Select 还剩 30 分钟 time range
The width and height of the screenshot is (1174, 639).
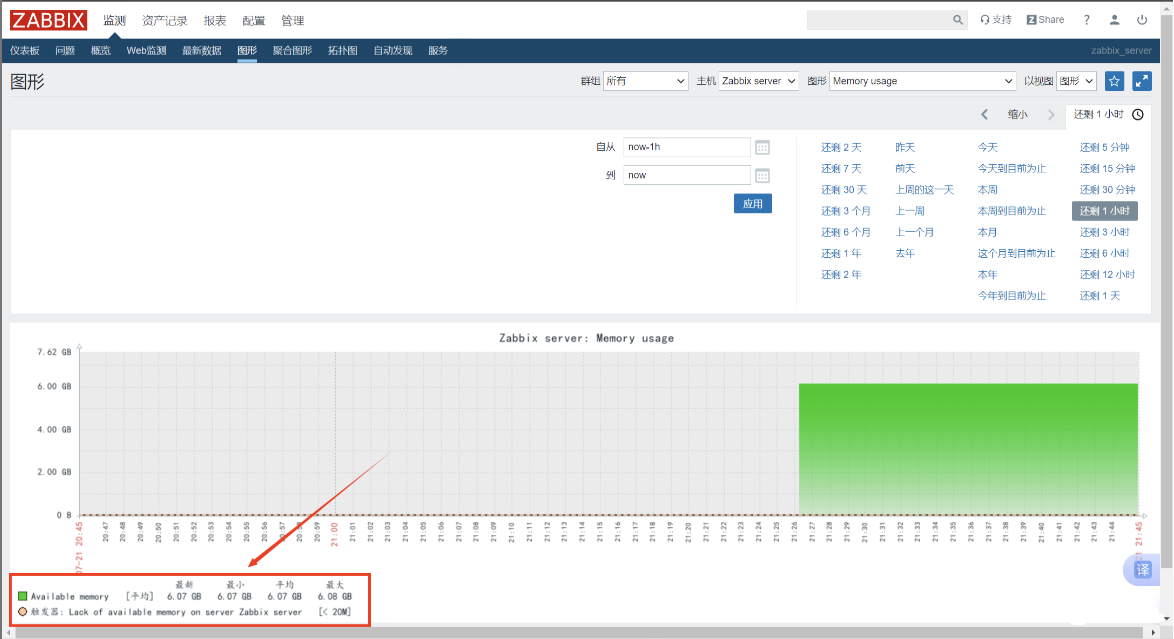[x=1107, y=190]
